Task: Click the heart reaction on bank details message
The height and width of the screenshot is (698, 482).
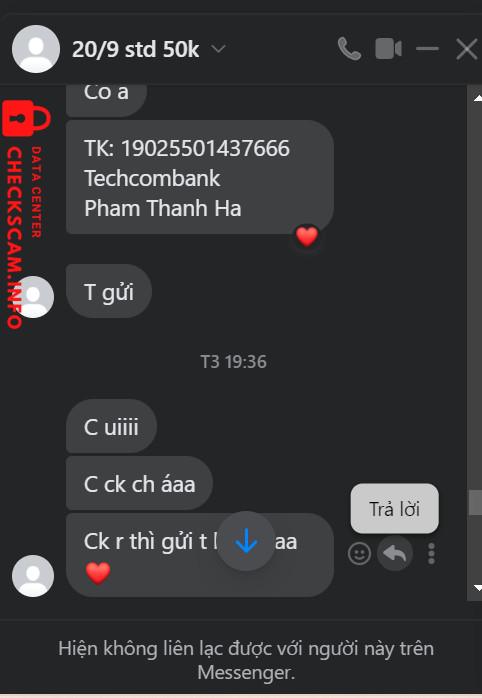Action: (x=307, y=236)
